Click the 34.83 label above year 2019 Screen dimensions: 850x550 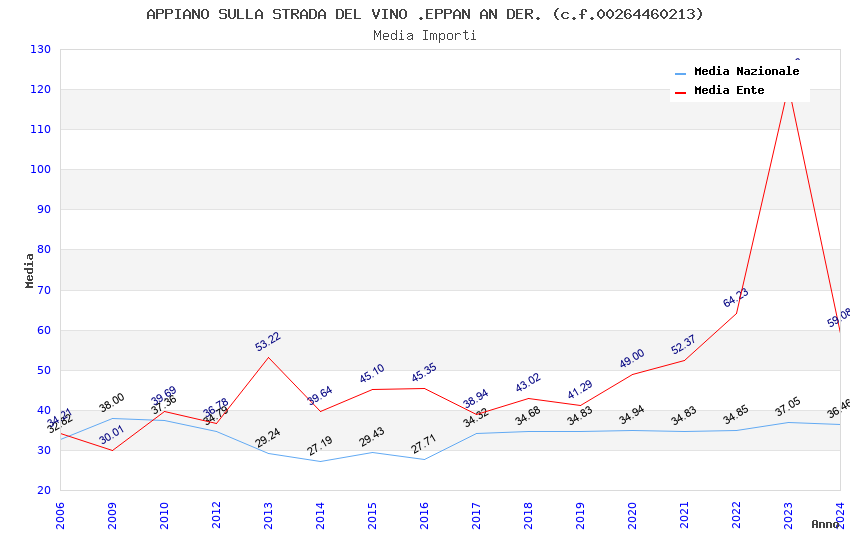pos(580,416)
